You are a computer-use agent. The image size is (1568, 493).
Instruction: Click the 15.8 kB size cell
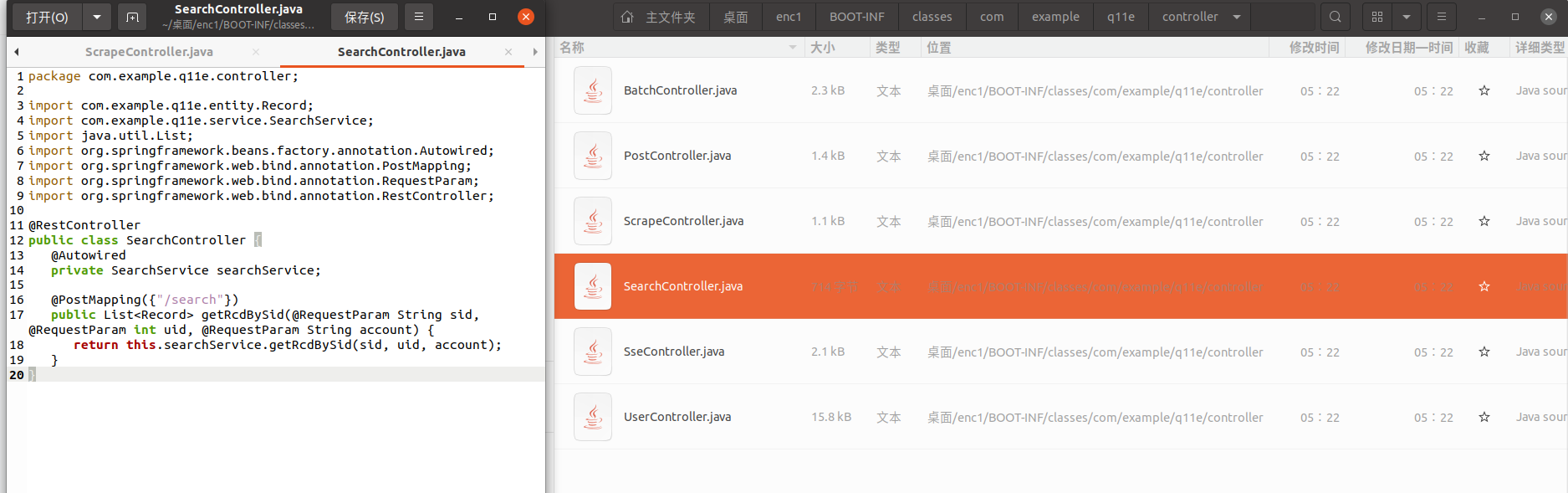coord(831,417)
